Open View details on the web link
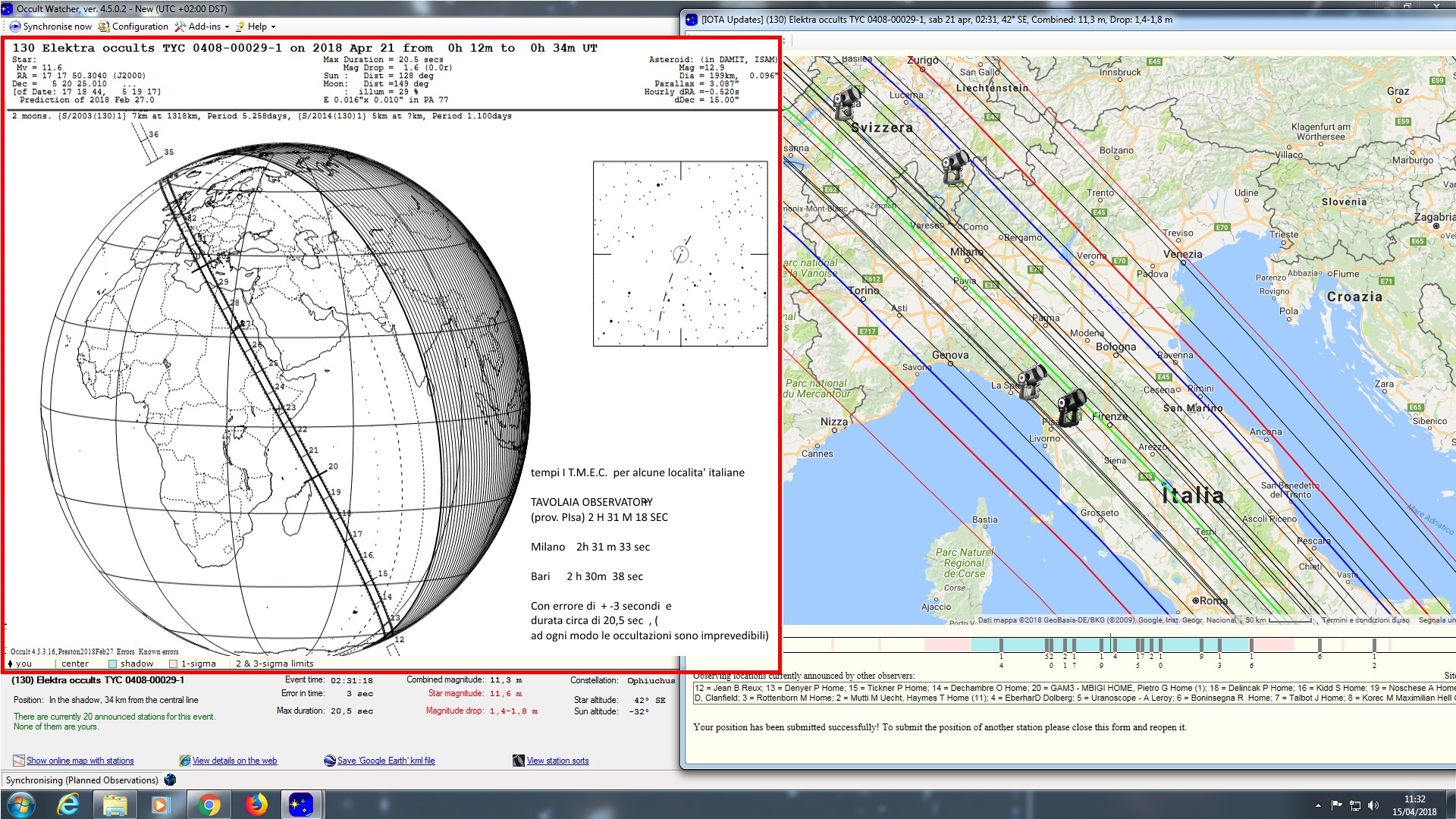This screenshot has width=1456, height=819. [234, 761]
